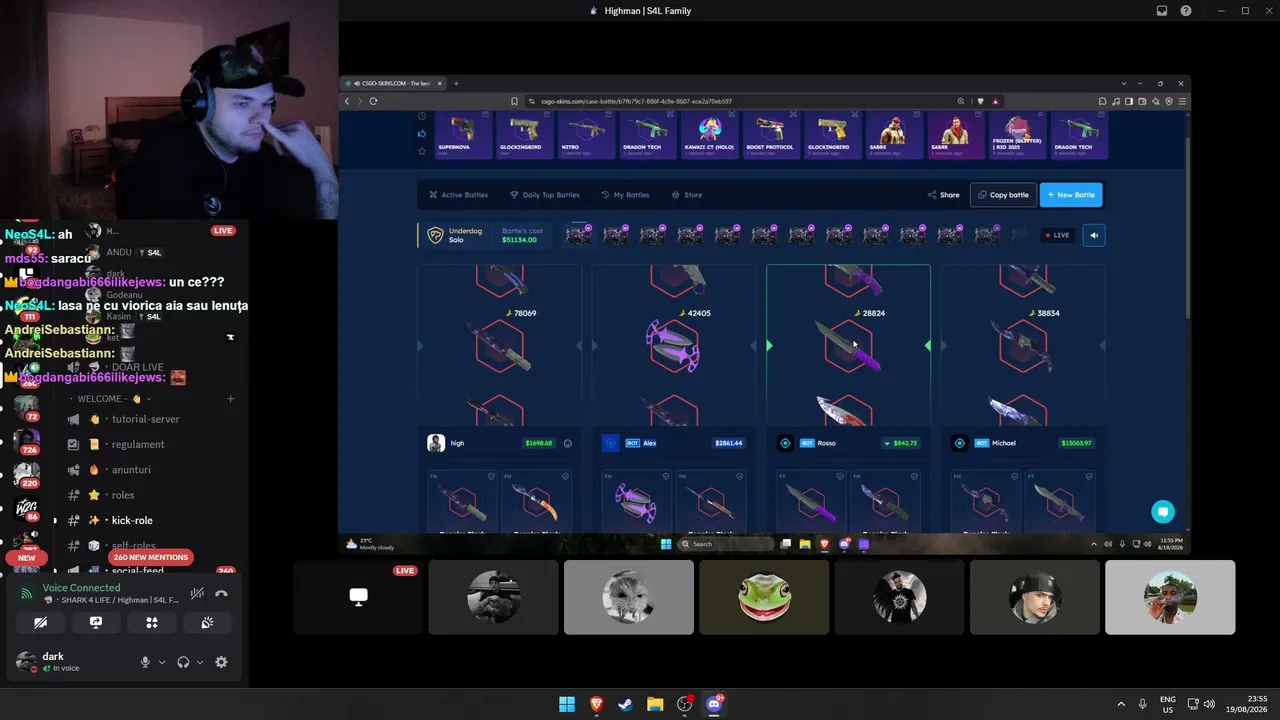Add a channel with the WELCOME plus icon
The image size is (1280, 720).
tap(230, 399)
